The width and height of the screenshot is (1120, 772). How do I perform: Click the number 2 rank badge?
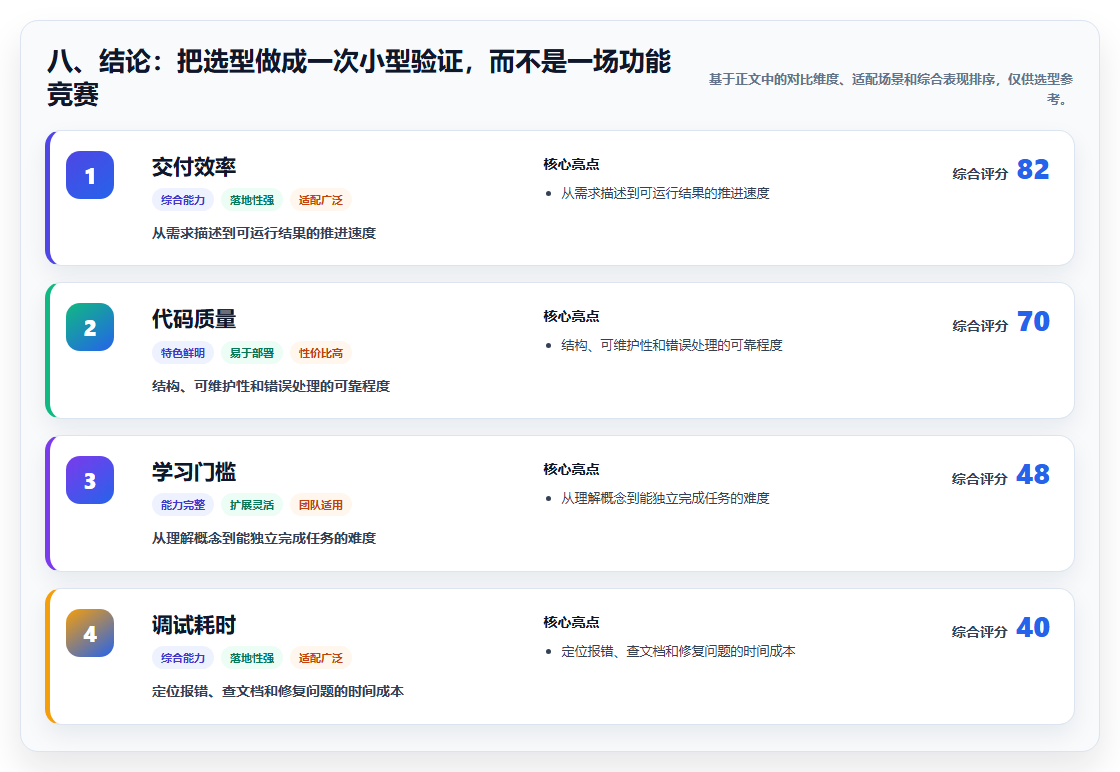(x=90, y=327)
